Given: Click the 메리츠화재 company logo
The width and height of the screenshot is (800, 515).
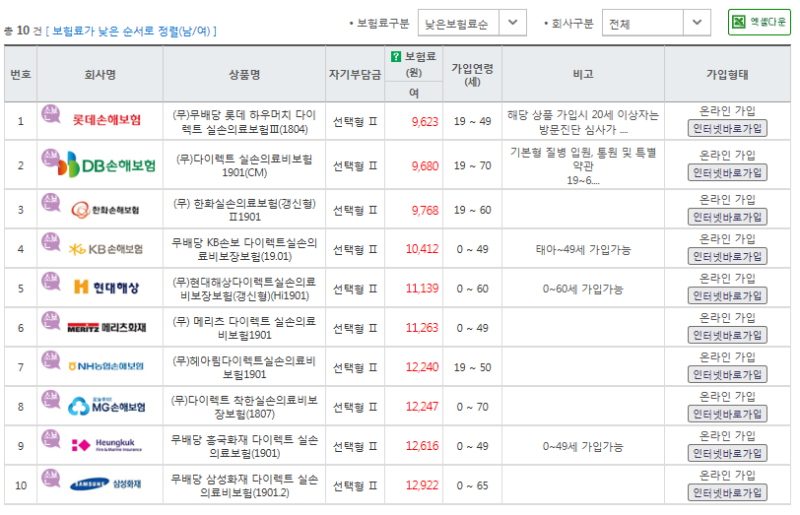Looking at the screenshot, I should tap(107, 327).
